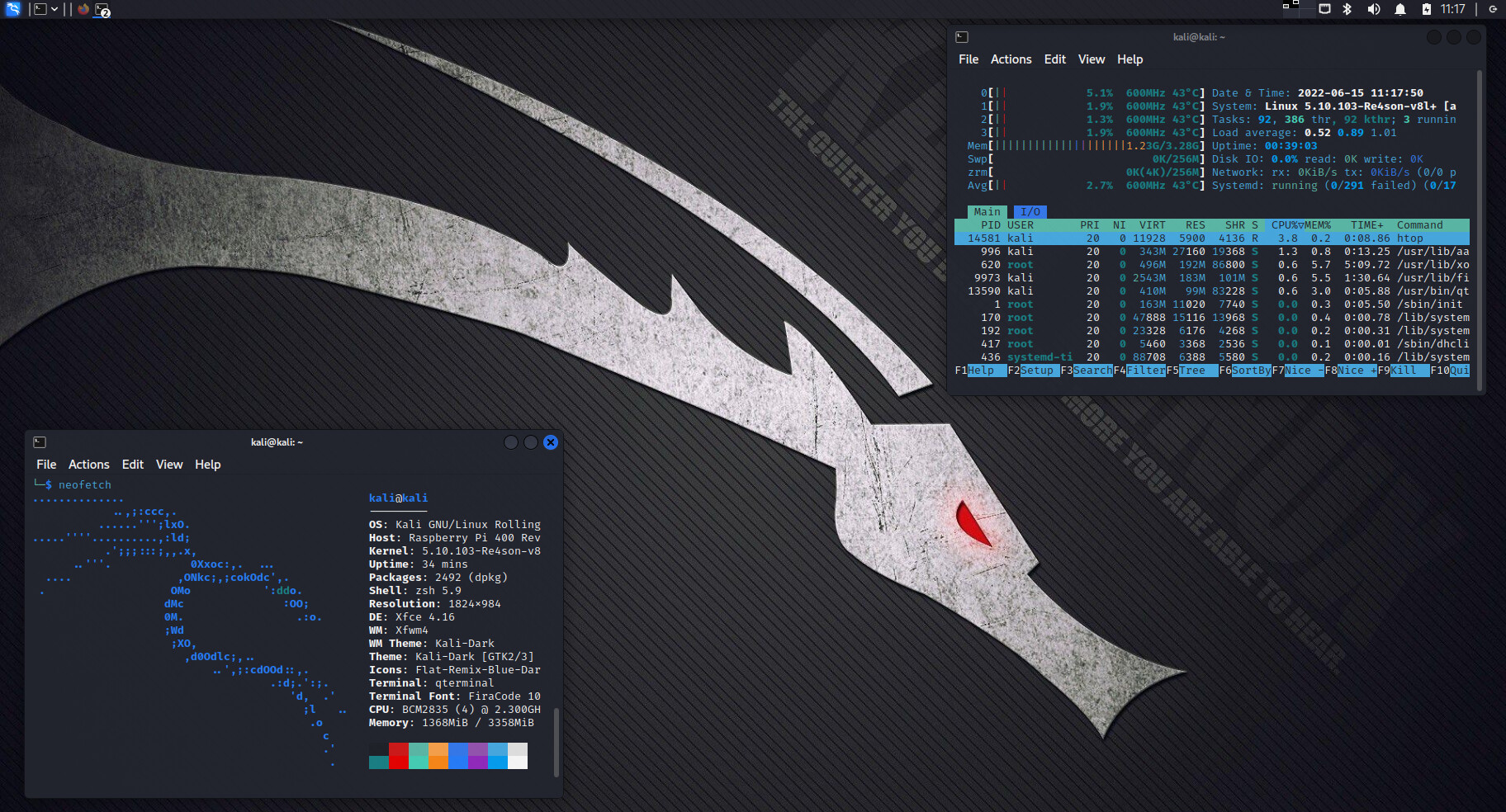
Task: Open File menu in htop terminal window
Action: coord(968,59)
